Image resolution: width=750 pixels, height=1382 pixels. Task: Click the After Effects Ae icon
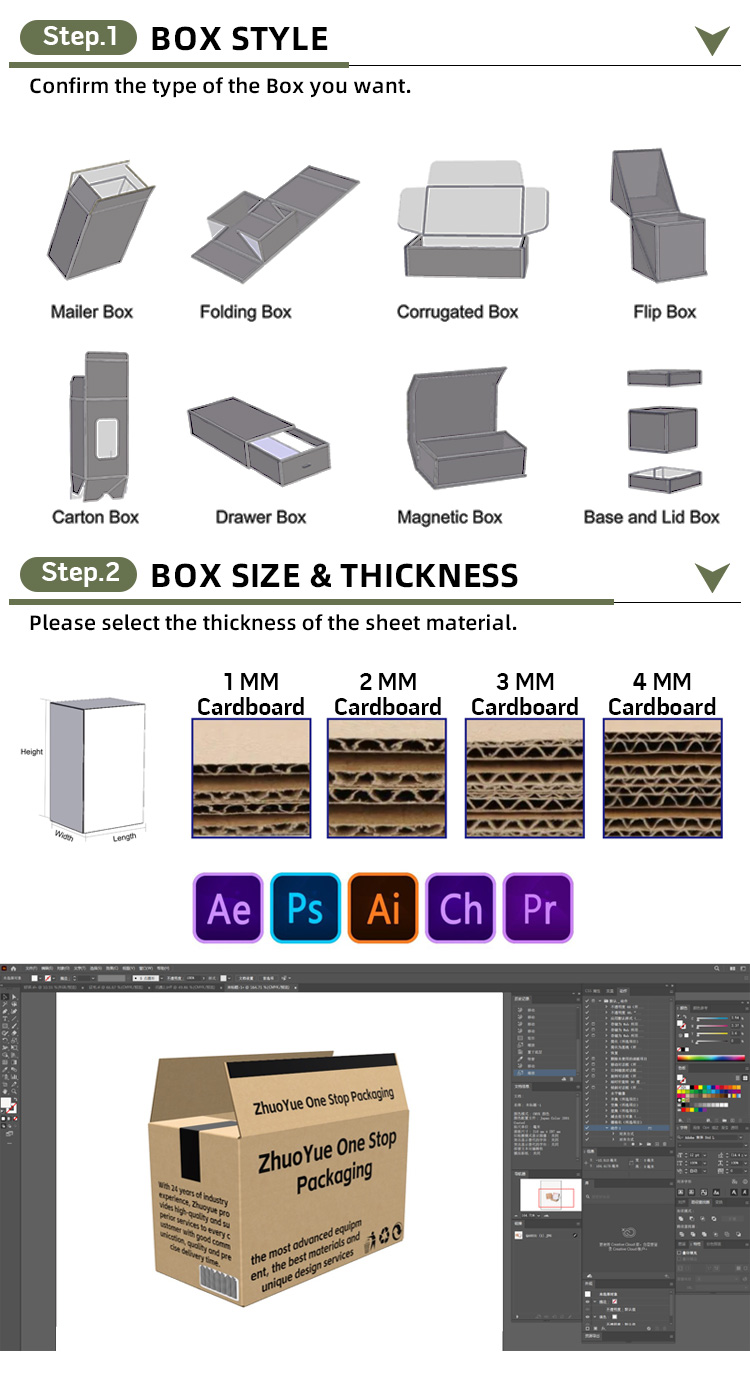[x=228, y=908]
